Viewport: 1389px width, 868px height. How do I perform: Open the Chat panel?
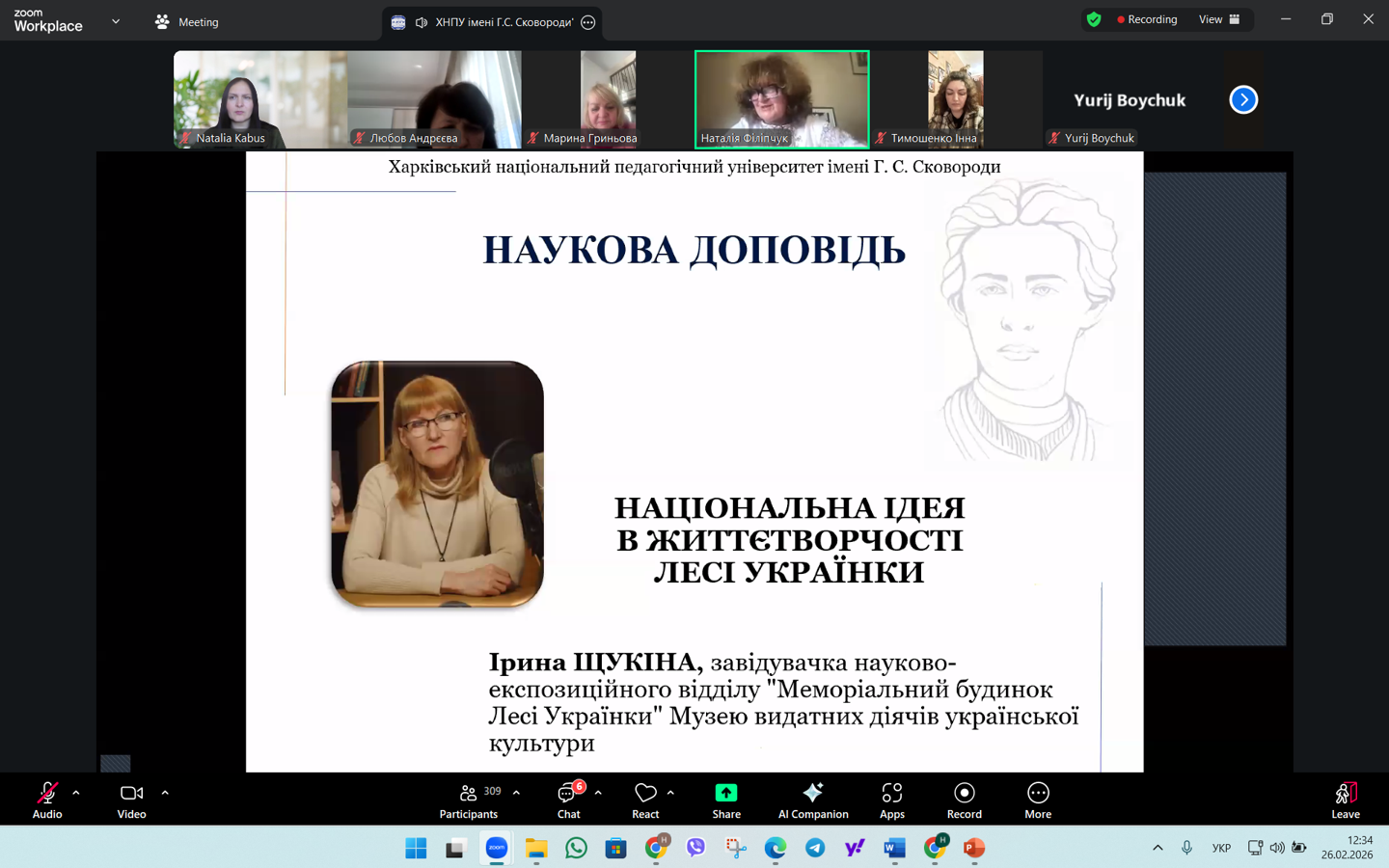point(568,800)
